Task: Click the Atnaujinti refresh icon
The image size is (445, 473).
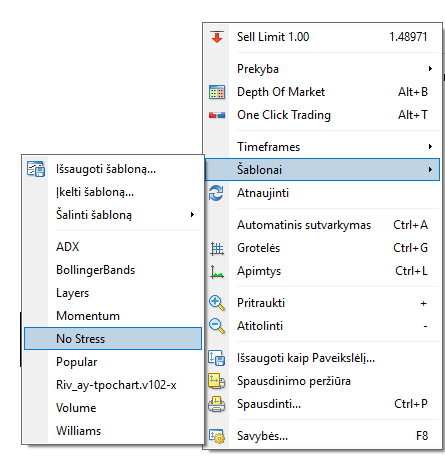Action: pyautogui.click(x=216, y=193)
